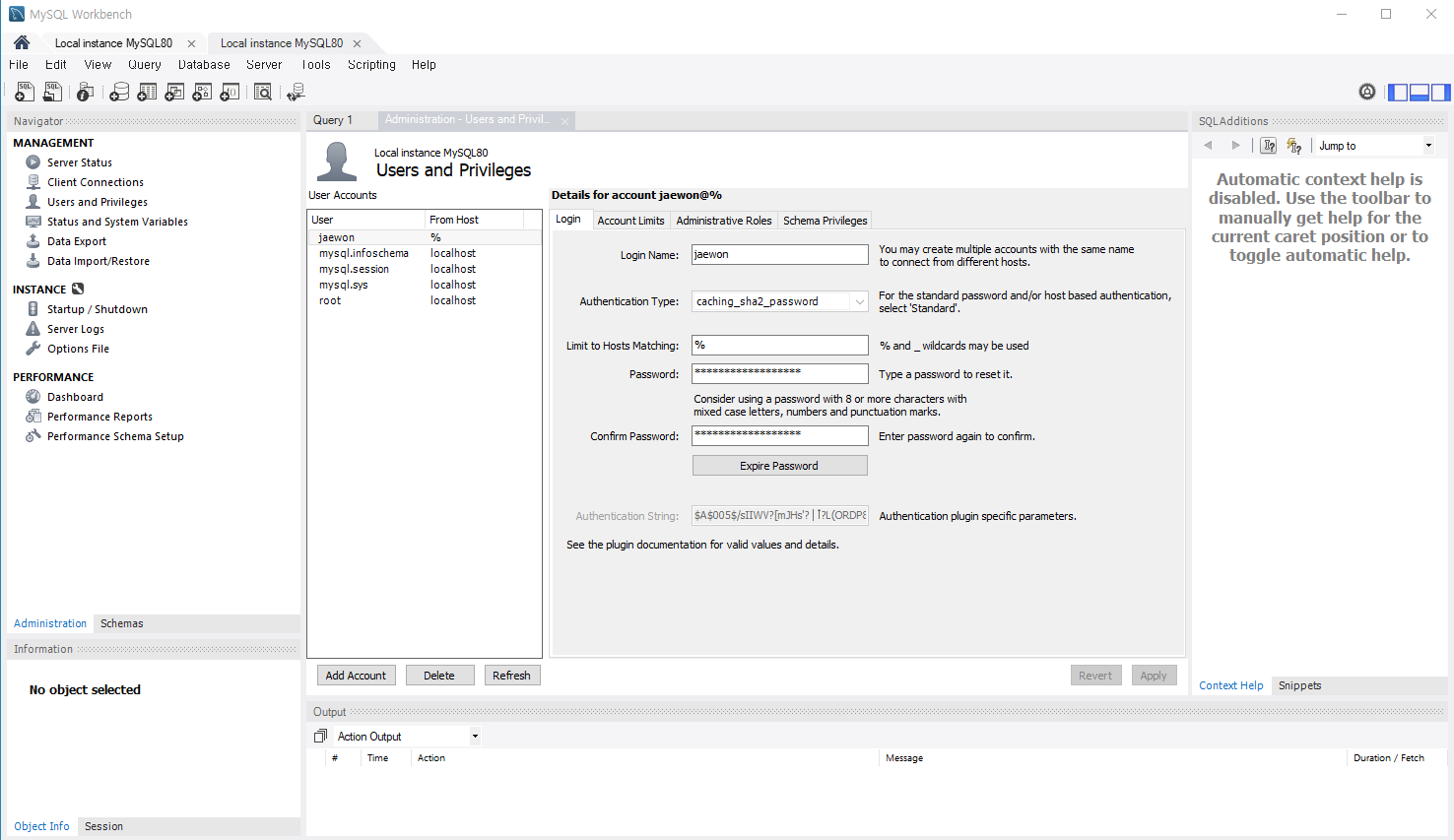Select Users and Privileges in Navigator
The height and width of the screenshot is (840, 1454).
pyautogui.click(x=98, y=202)
